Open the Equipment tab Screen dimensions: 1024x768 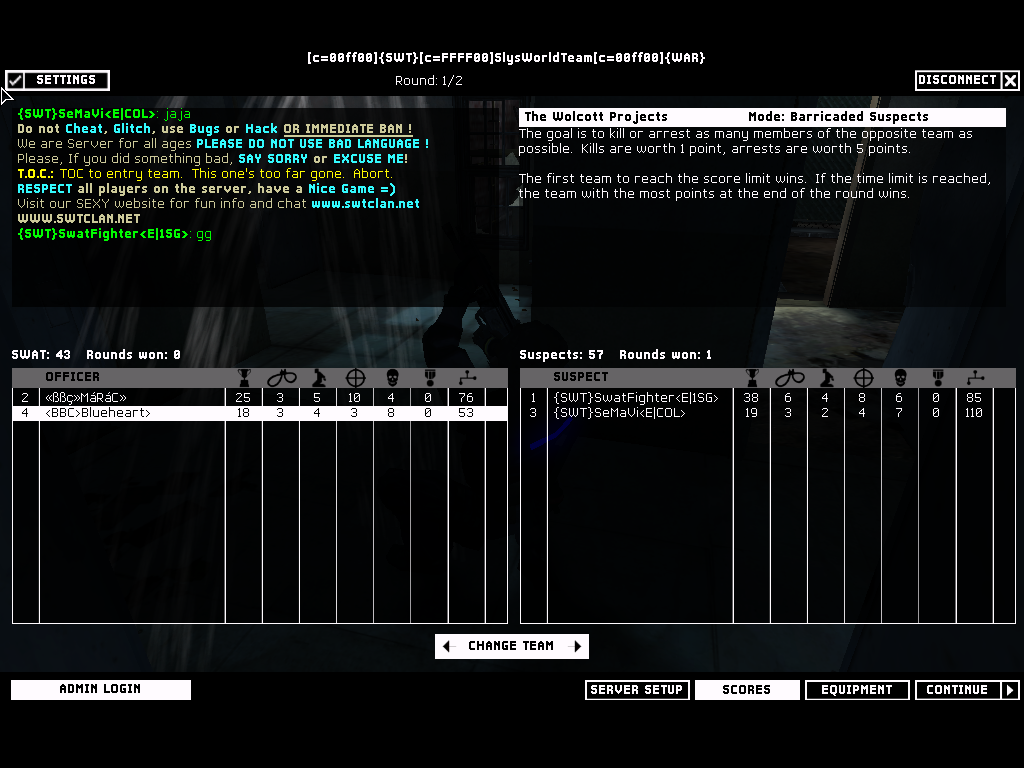coord(857,690)
